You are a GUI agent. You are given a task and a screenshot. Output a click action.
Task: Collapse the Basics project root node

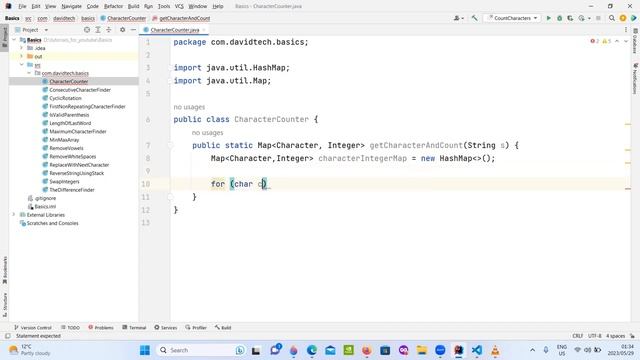14,40
